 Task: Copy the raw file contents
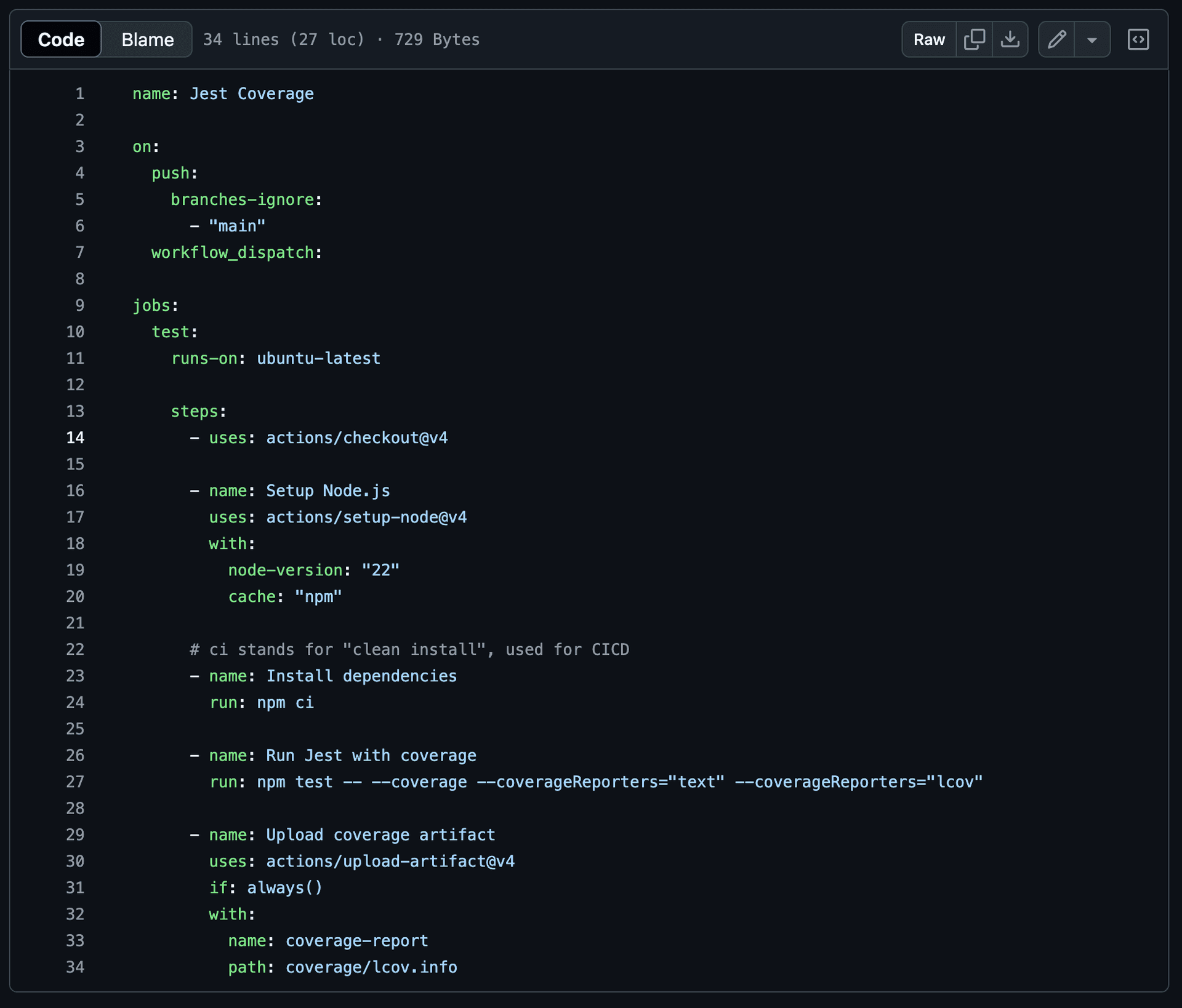(x=975, y=39)
